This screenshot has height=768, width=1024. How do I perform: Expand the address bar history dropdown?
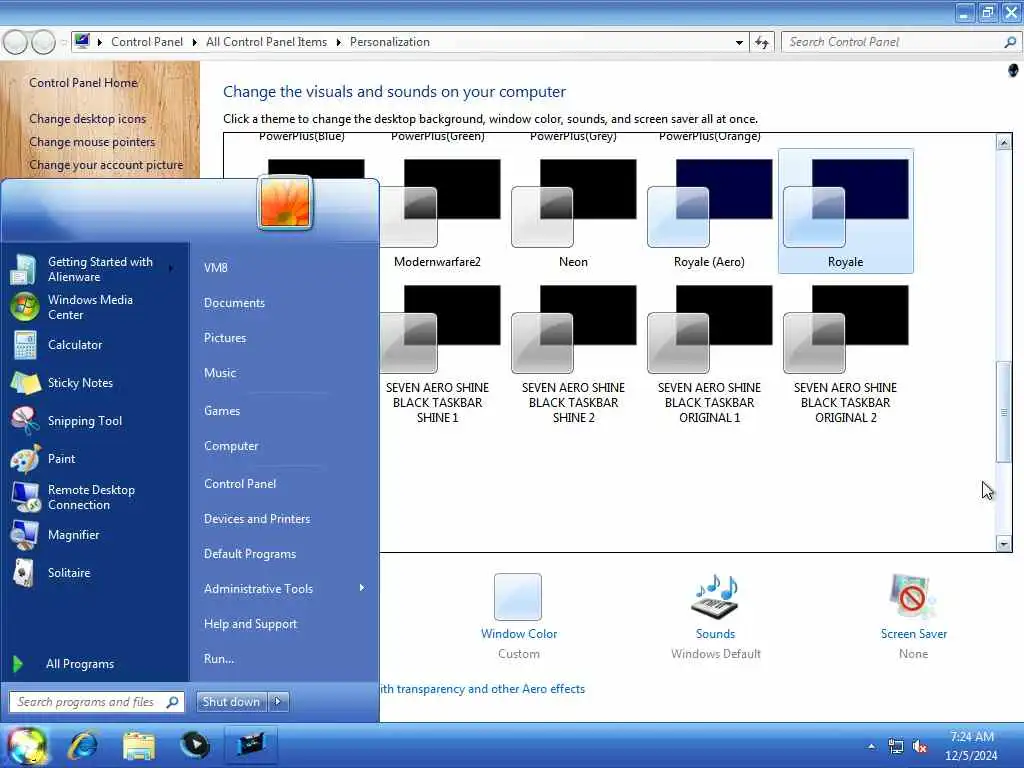click(739, 42)
